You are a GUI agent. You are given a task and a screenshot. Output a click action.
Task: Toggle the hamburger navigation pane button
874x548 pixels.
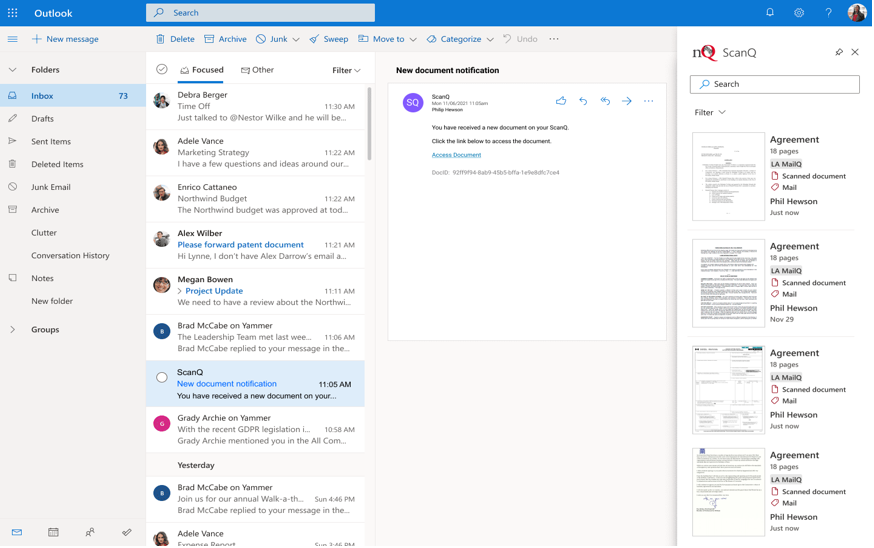tap(13, 39)
